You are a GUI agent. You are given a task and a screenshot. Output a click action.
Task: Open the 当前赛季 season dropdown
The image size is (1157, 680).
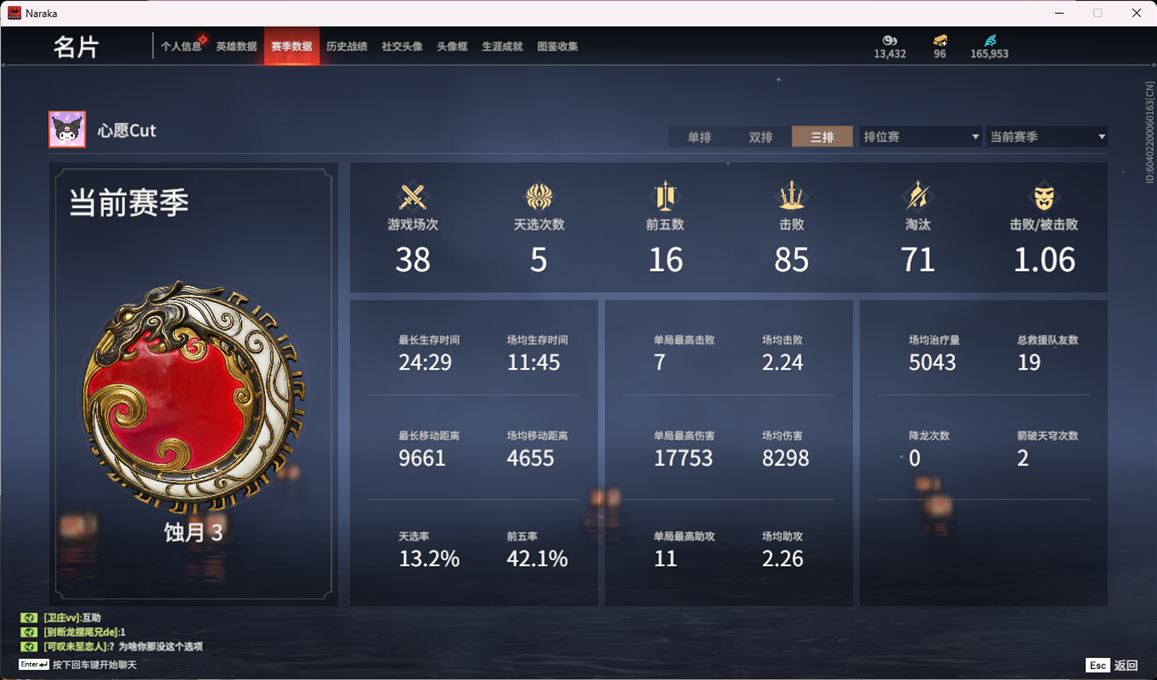click(1047, 136)
